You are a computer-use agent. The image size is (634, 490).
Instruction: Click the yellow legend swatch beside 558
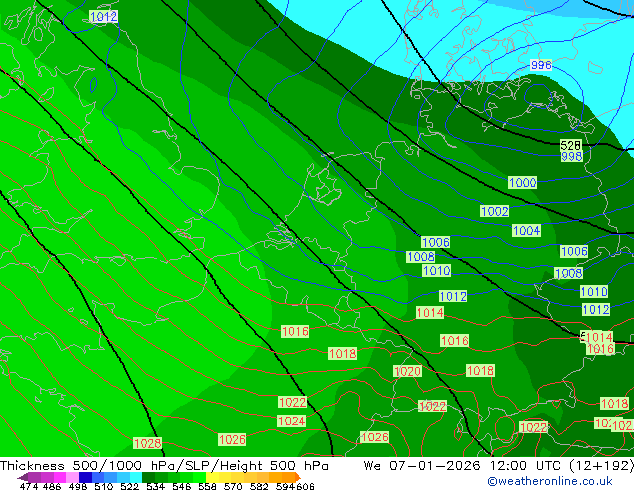pyautogui.click(x=212, y=477)
